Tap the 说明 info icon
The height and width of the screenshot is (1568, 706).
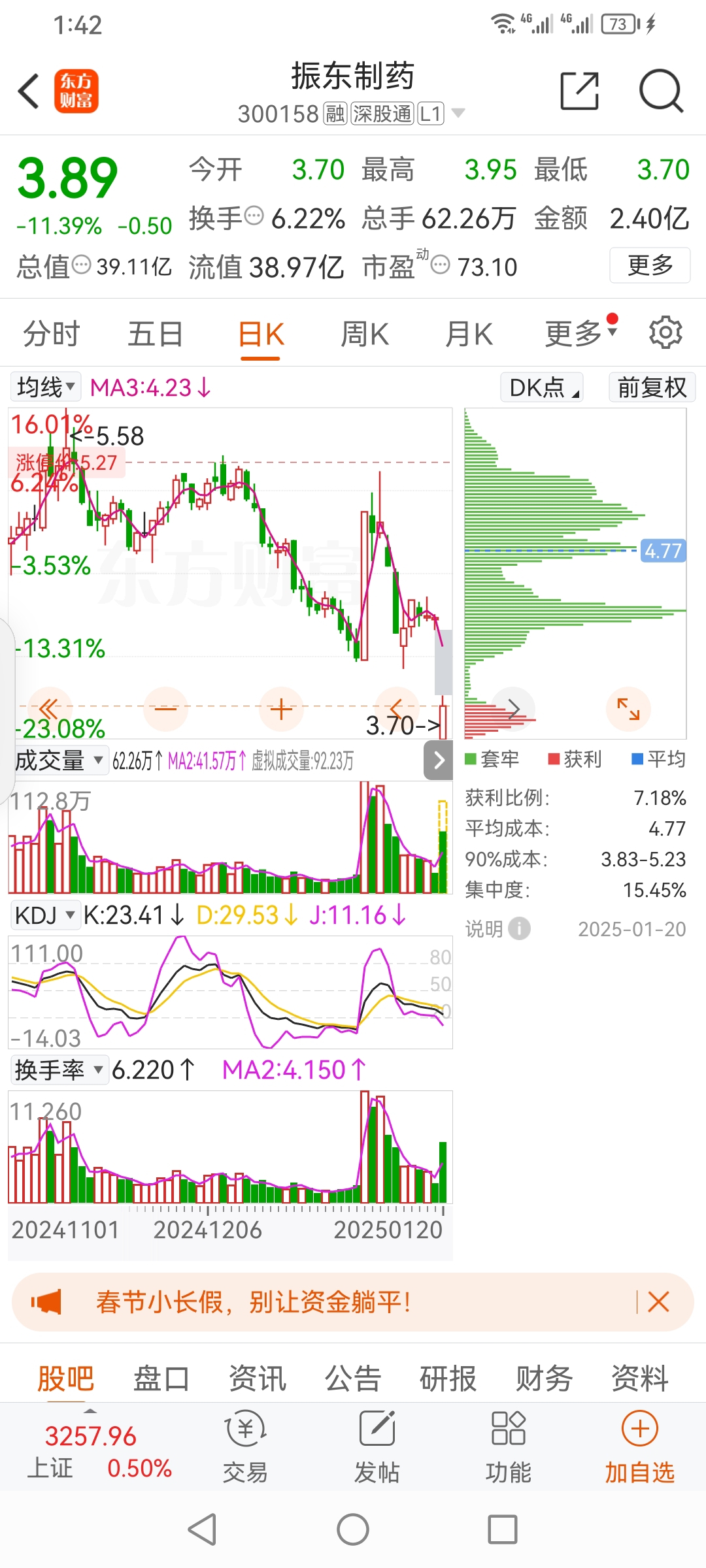tap(519, 928)
